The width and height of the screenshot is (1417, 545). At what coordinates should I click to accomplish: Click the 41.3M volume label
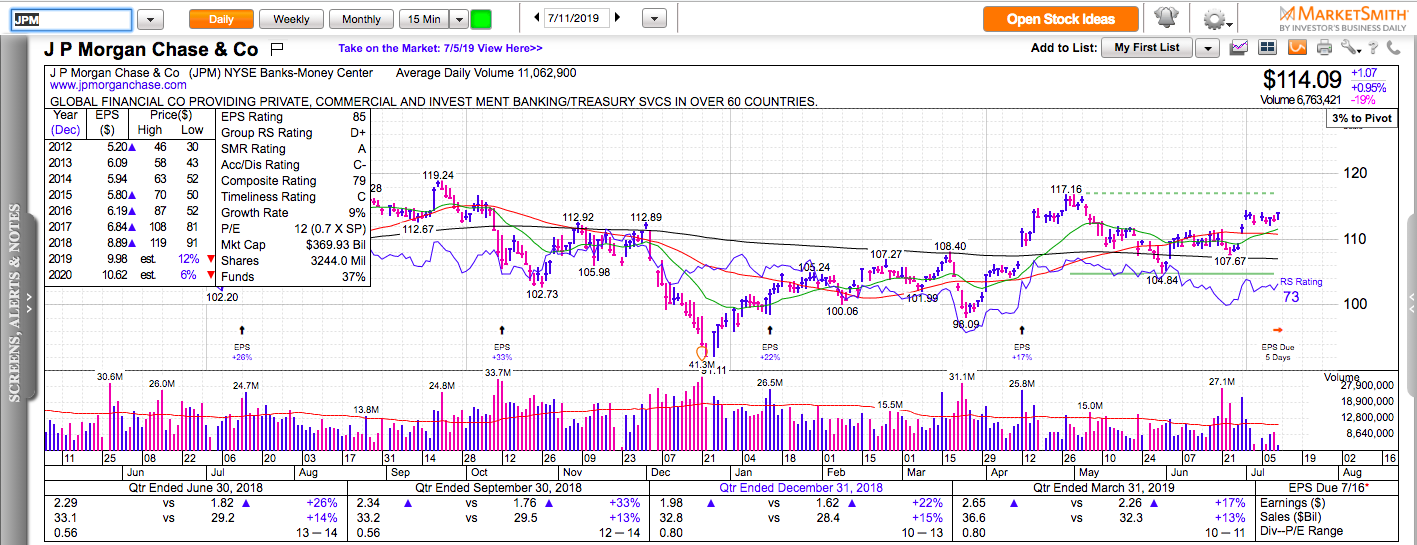[x=703, y=367]
